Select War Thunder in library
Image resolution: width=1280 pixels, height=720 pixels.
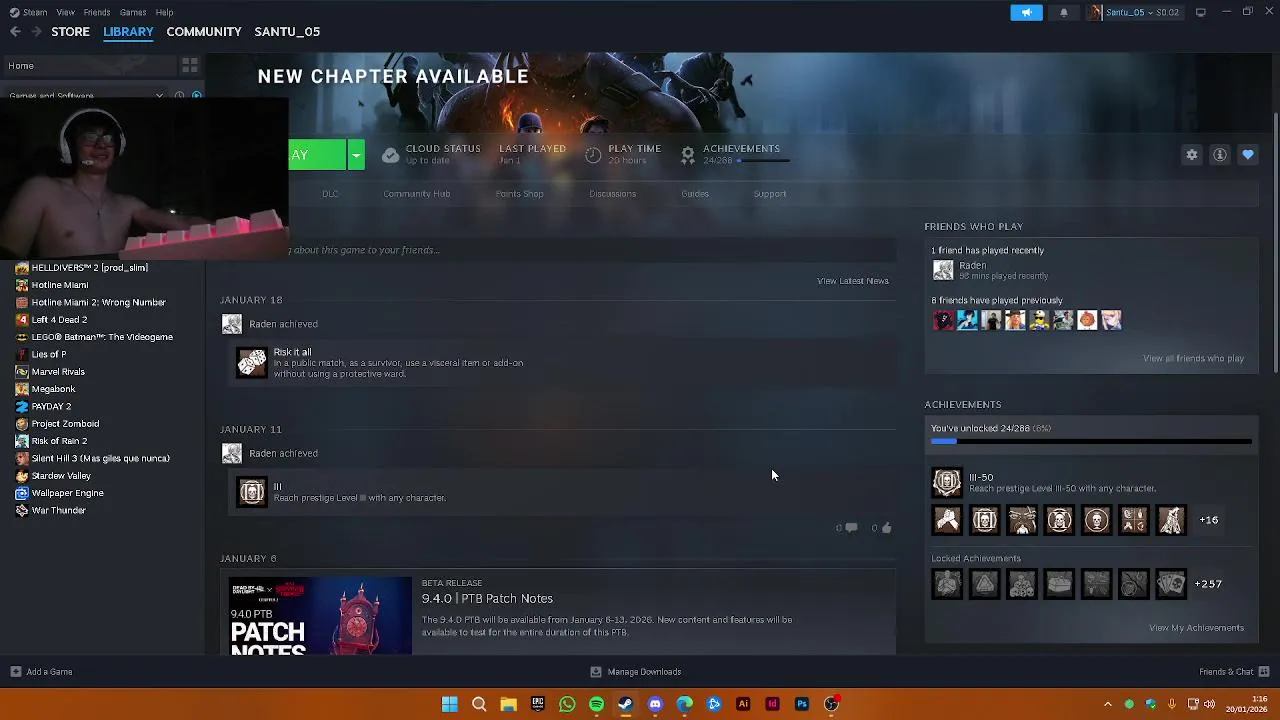(58, 510)
